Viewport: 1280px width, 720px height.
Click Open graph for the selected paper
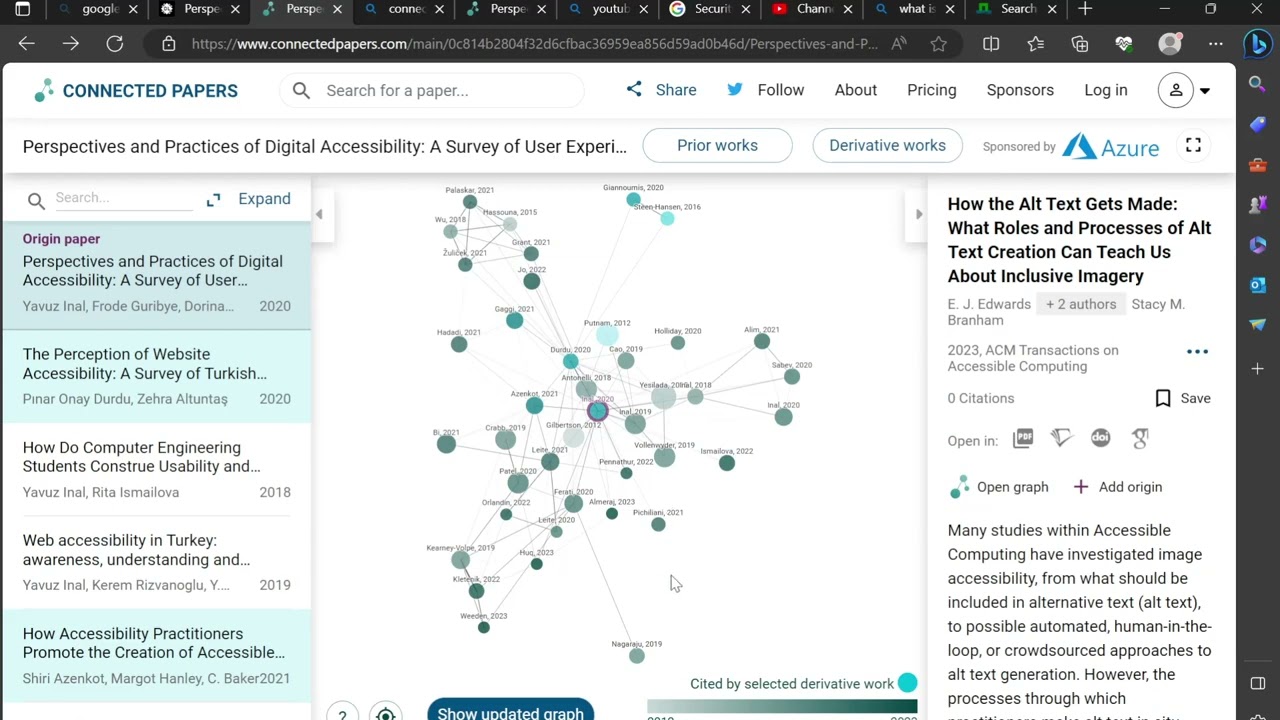999,487
